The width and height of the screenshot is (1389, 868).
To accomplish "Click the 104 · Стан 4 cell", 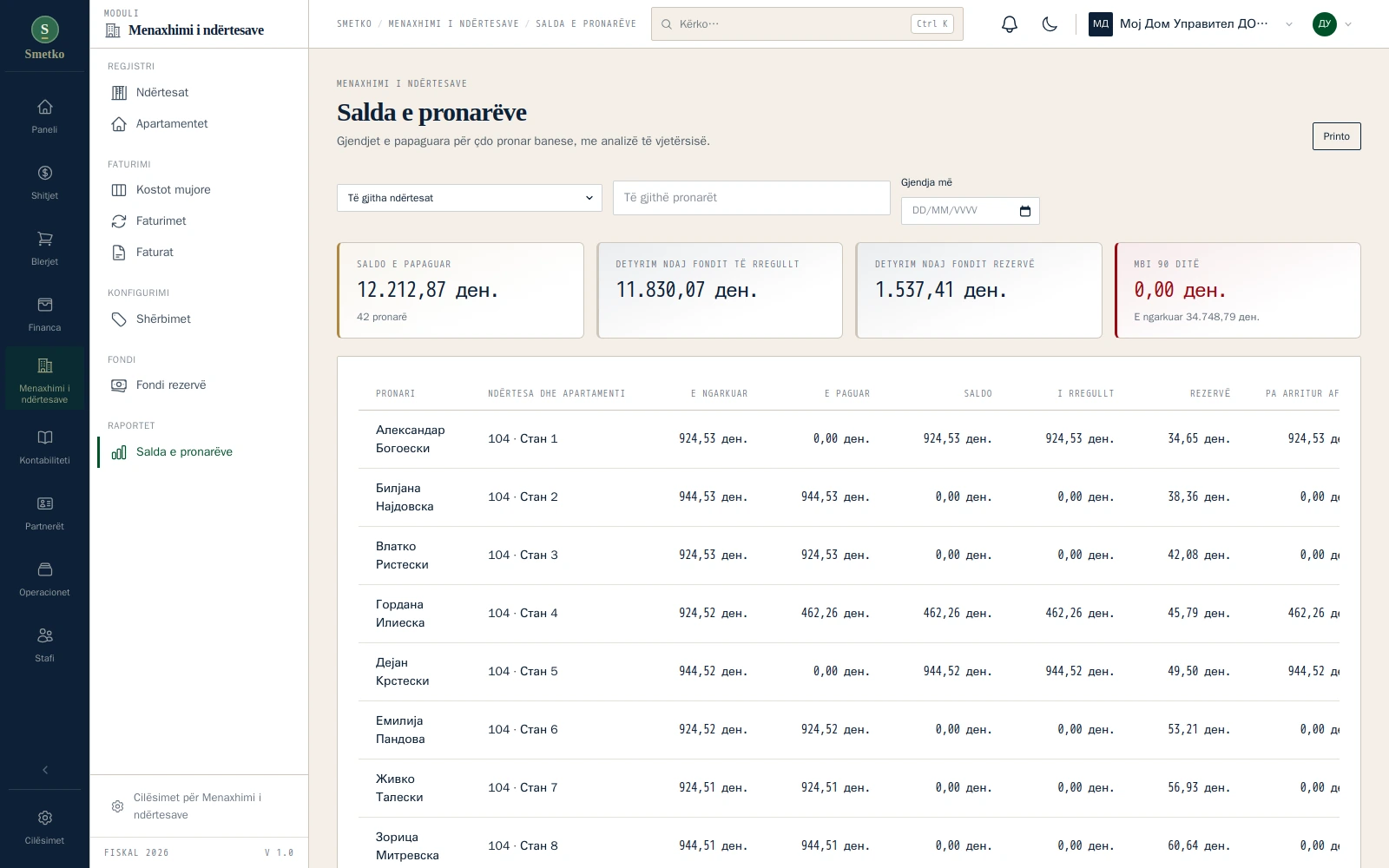I will click(x=523, y=614).
